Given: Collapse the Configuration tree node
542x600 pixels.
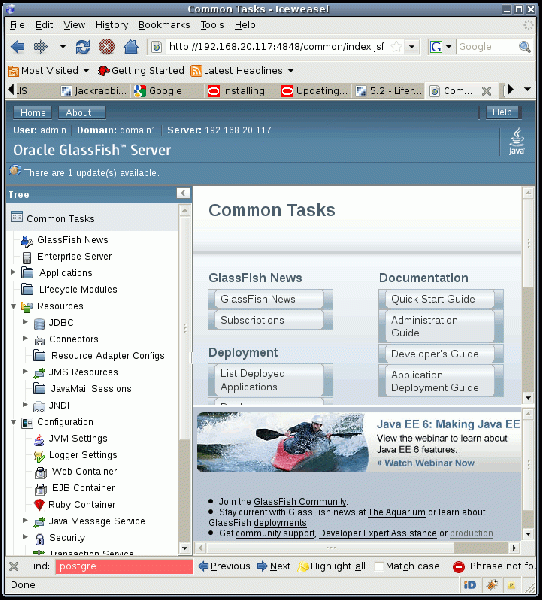Looking at the screenshot, I should (x=13, y=422).
